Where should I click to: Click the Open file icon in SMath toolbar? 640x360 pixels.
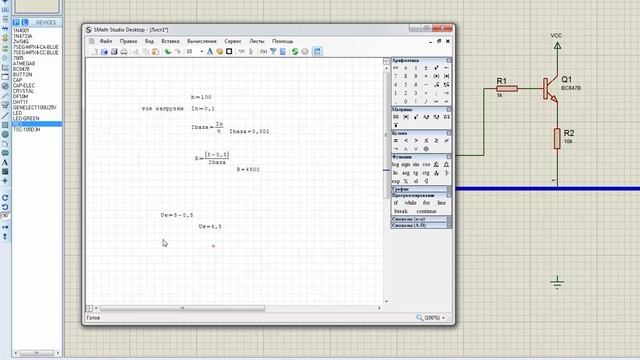104,51
